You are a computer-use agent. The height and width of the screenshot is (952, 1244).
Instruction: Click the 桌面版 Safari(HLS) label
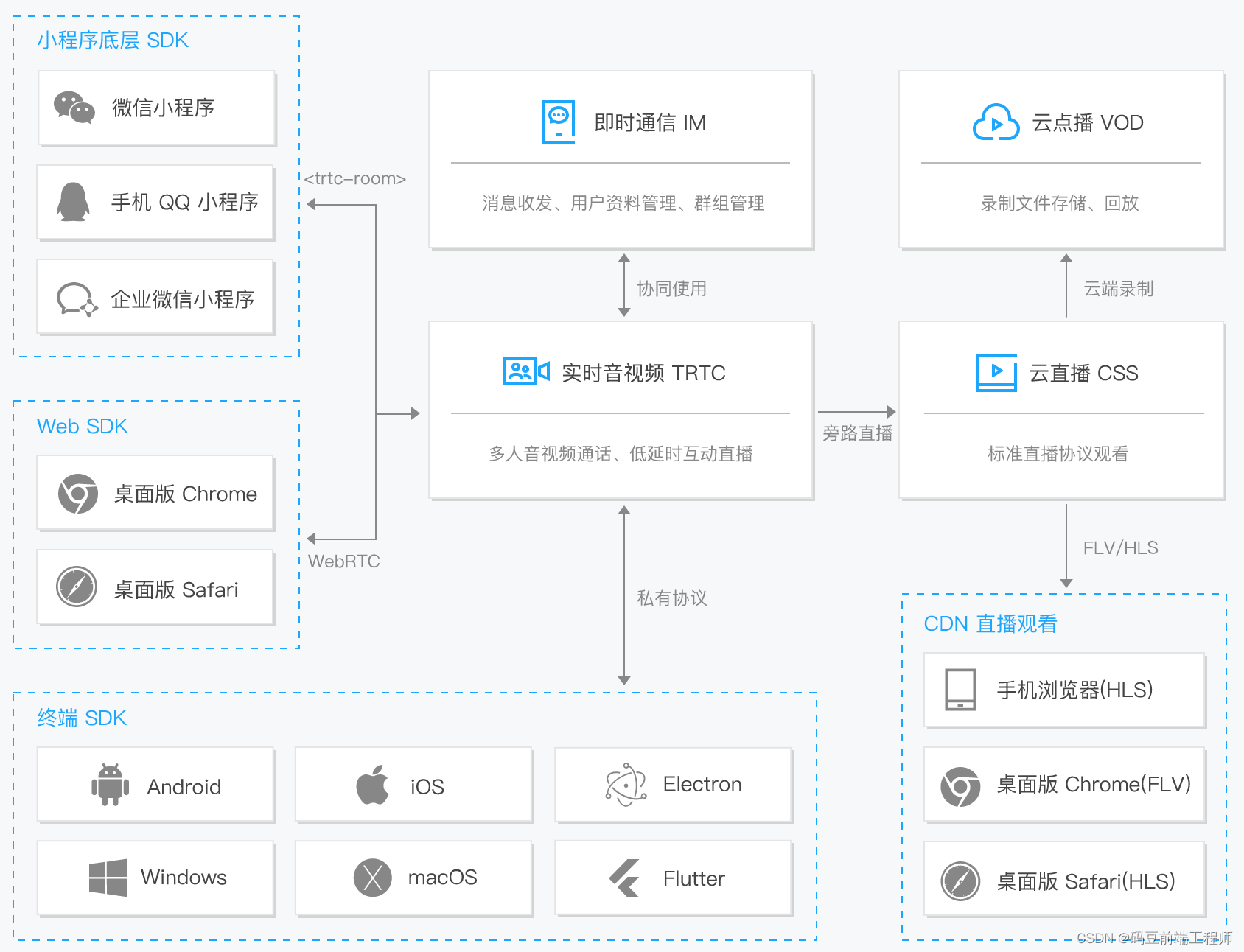[1086, 881]
